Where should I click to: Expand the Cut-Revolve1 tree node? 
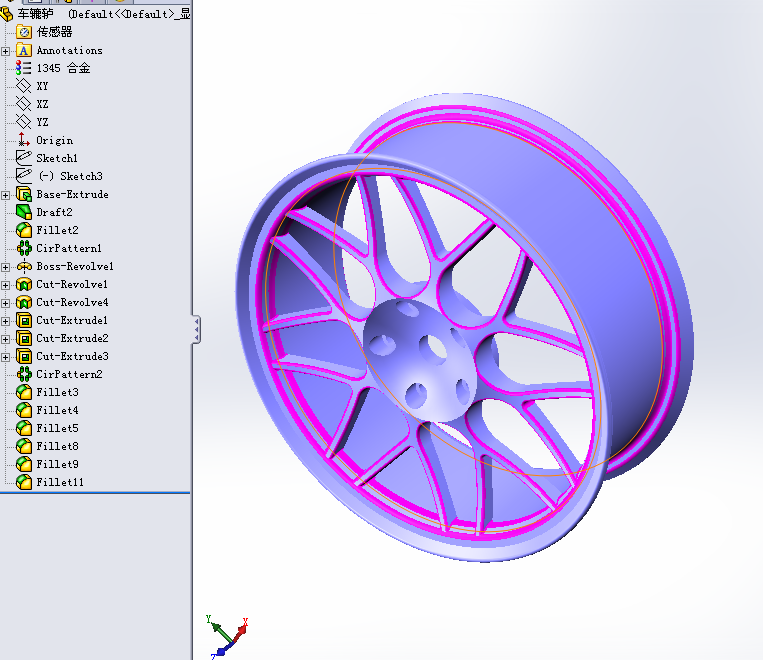tap(5, 285)
